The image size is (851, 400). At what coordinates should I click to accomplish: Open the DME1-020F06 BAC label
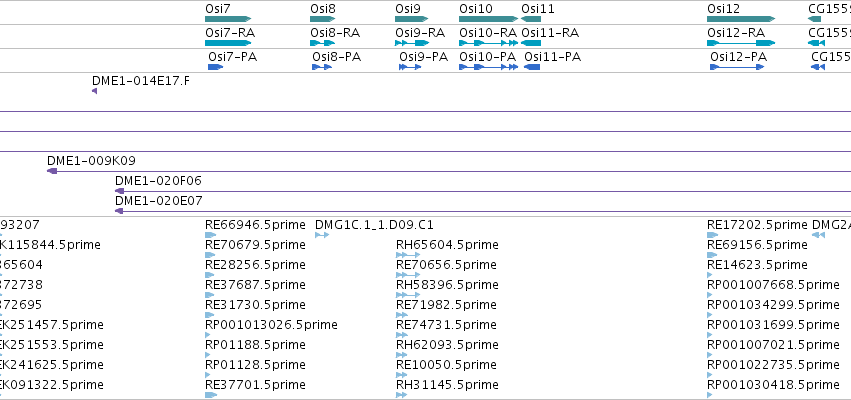[x=158, y=181]
